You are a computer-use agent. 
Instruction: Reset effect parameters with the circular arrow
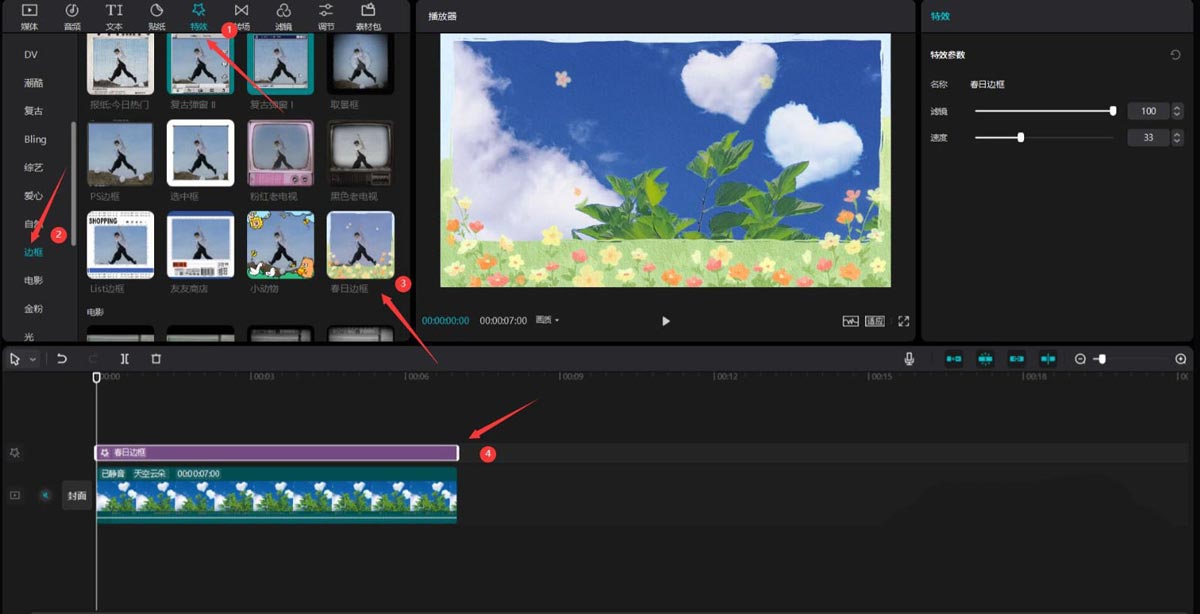[x=1176, y=55]
